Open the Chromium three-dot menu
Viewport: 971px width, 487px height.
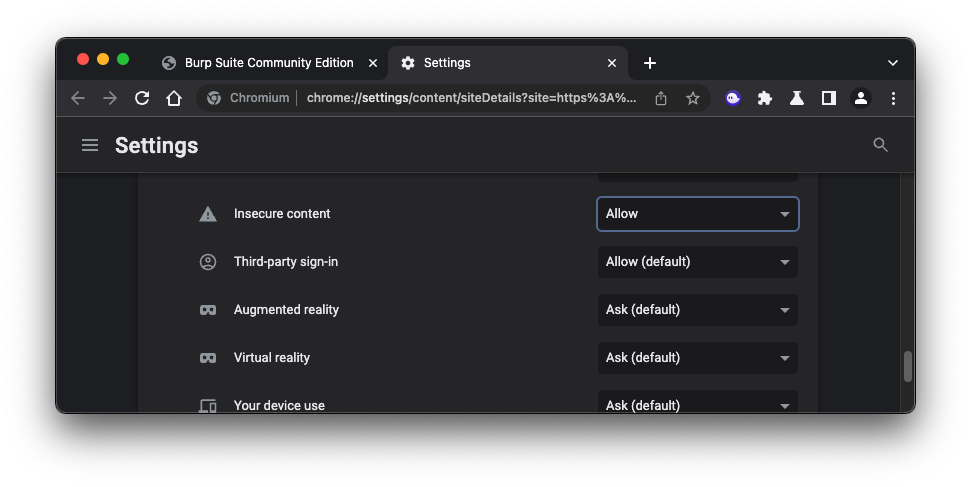coord(893,98)
